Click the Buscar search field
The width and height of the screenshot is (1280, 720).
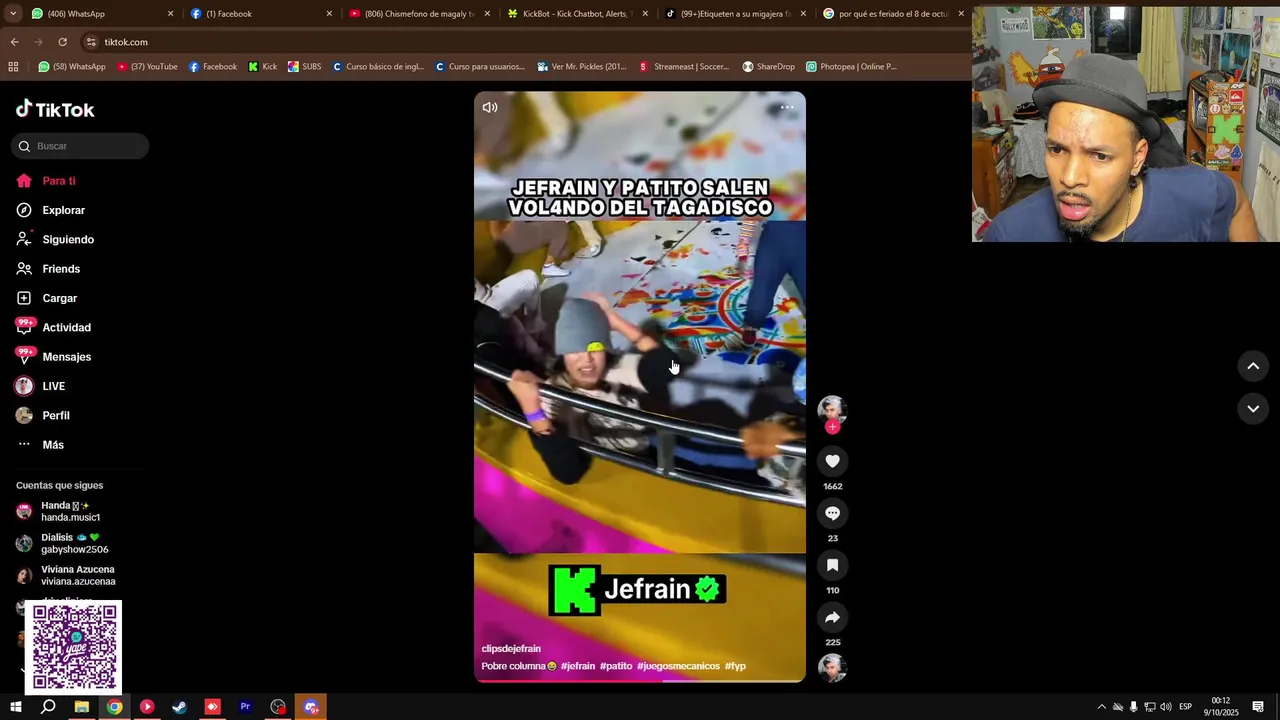click(x=80, y=146)
